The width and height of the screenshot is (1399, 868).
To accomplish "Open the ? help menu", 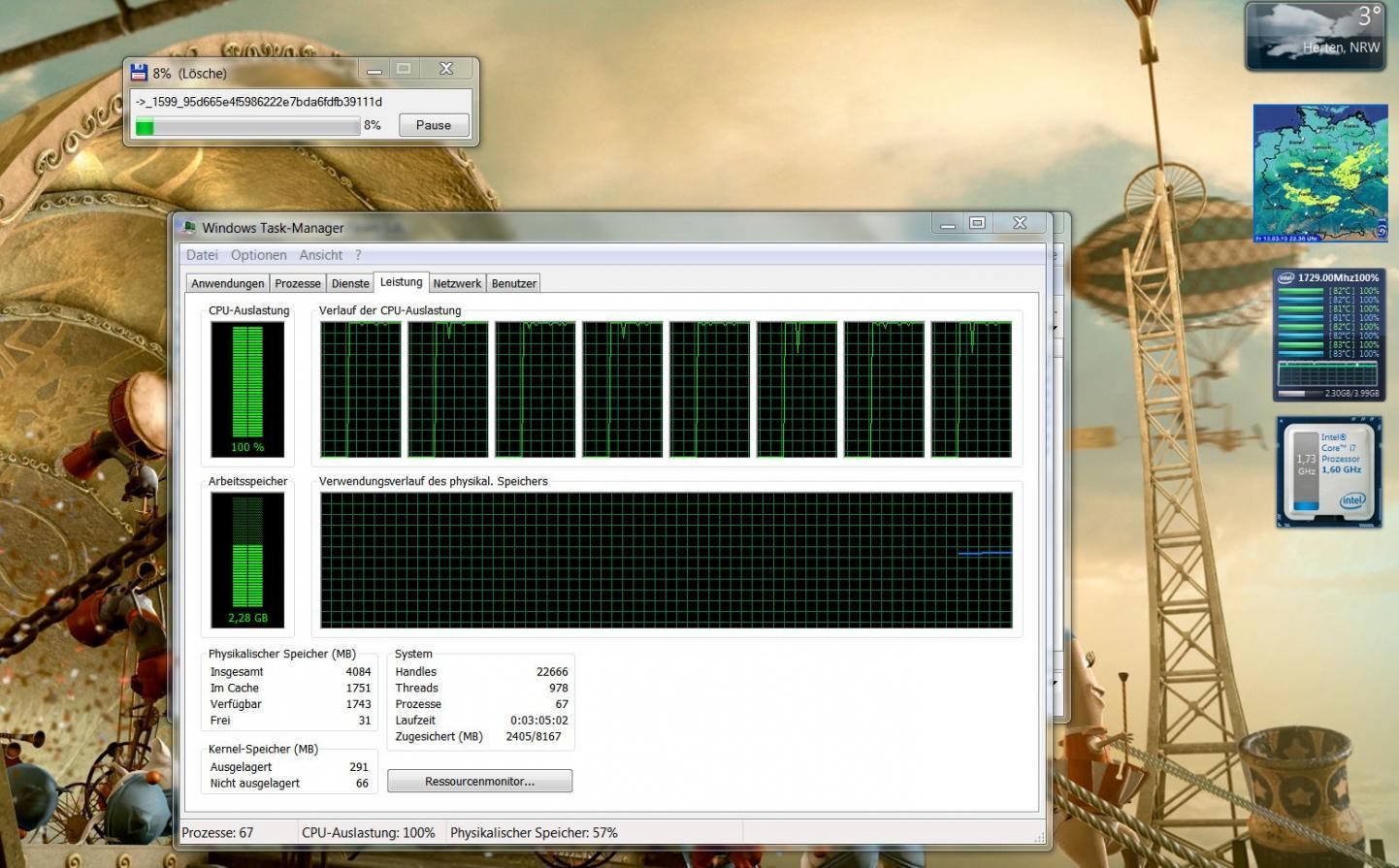I will (358, 255).
